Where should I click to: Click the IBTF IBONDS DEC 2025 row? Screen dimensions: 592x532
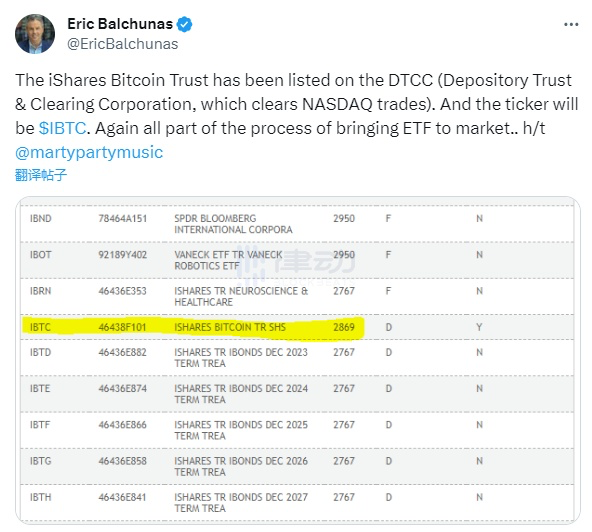(297, 430)
